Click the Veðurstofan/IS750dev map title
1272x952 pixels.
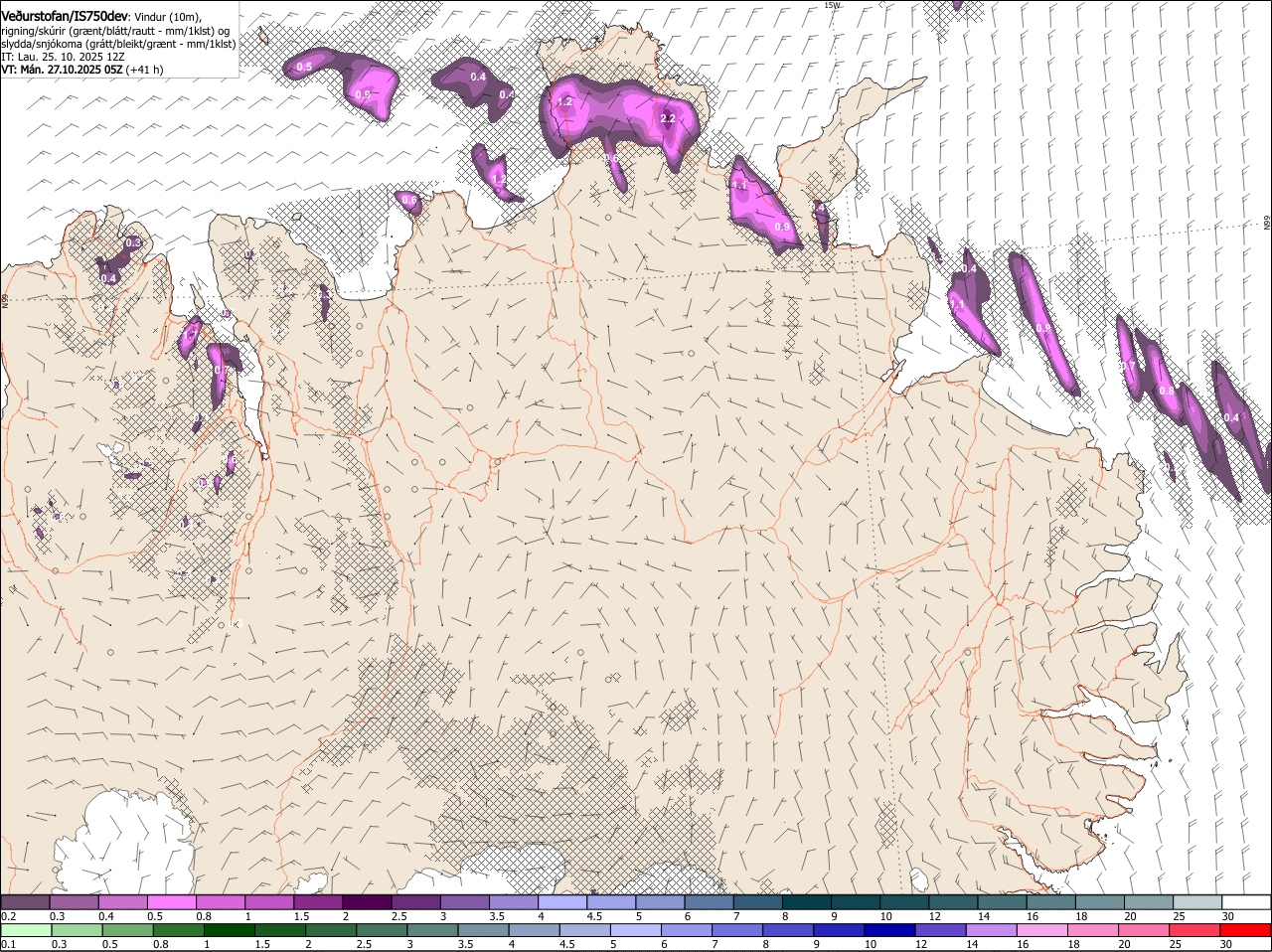[x=64, y=16]
